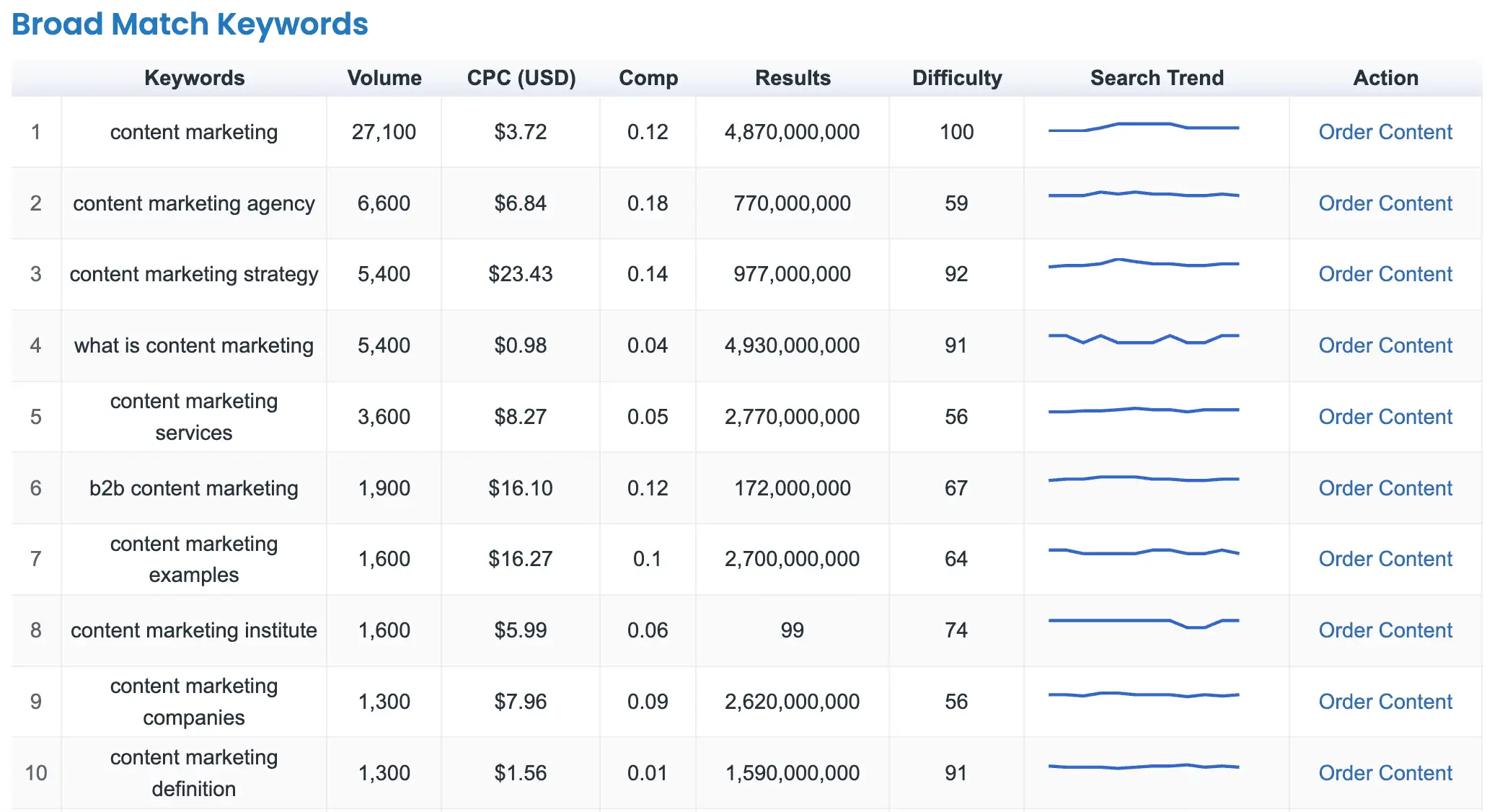
Task: Select keyword cell 'content marketing' in row 1
Action: pos(194,132)
